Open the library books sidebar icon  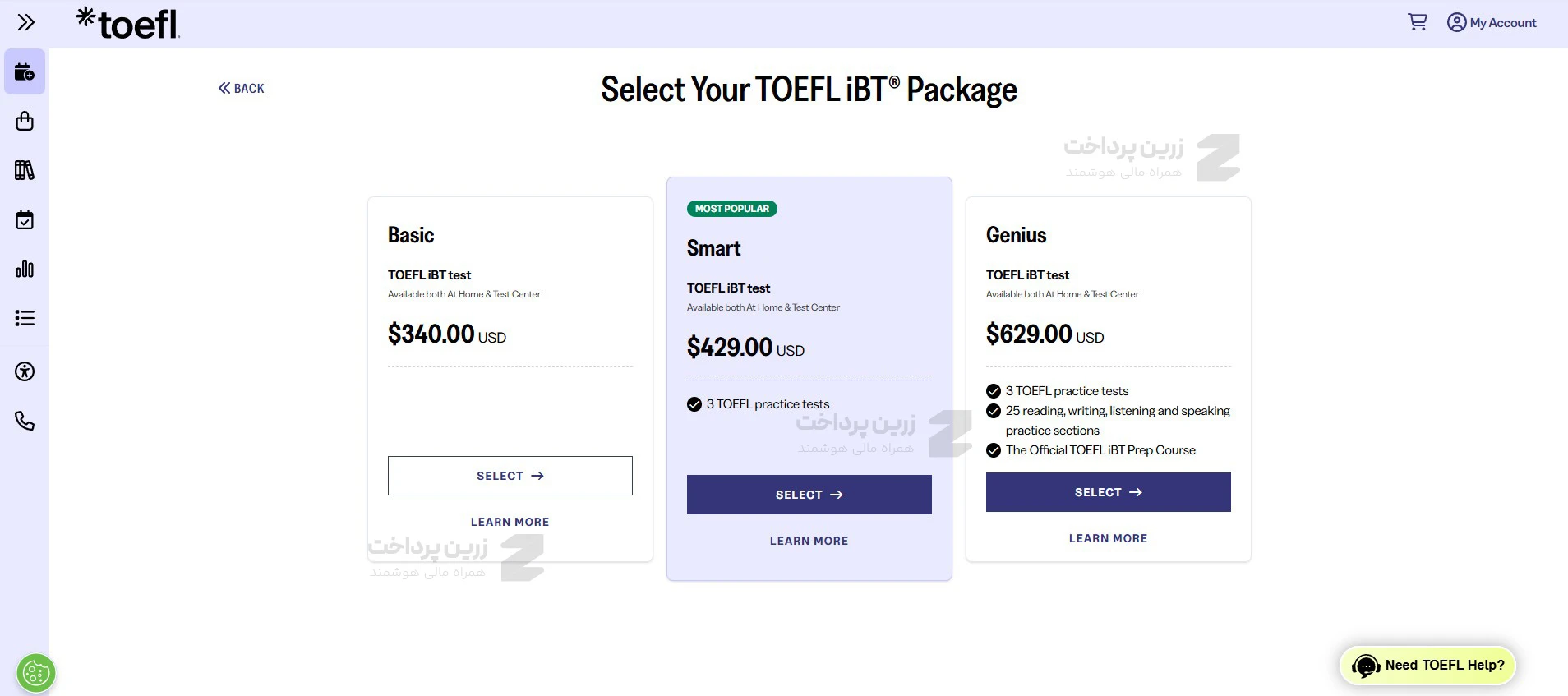[25, 170]
